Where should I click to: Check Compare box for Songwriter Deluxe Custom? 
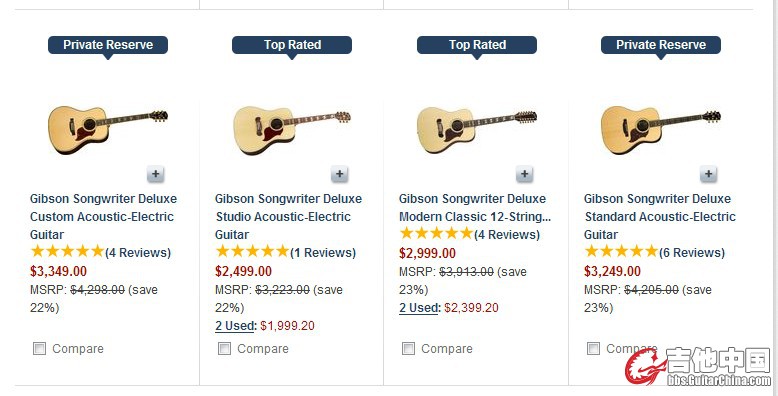tap(39, 349)
